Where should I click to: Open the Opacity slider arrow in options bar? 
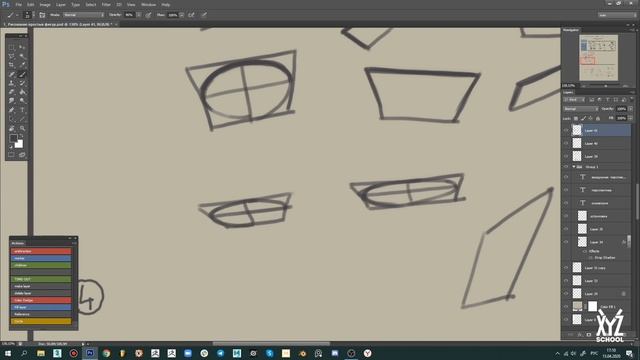[x=139, y=15]
